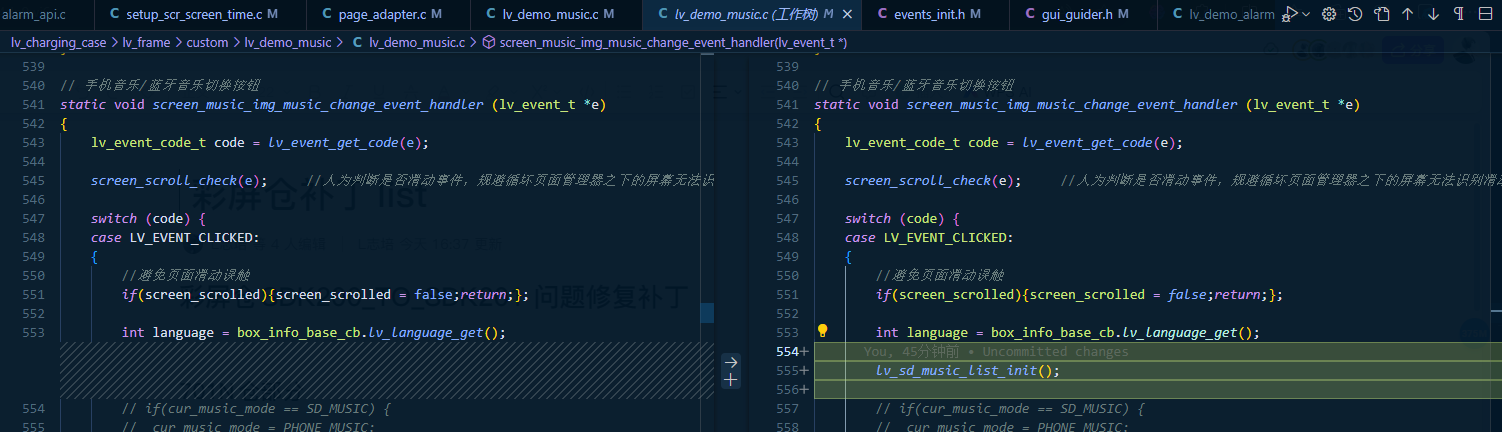Go to next change down arrow
This screenshot has width=1502, height=432.
click(x=1434, y=14)
